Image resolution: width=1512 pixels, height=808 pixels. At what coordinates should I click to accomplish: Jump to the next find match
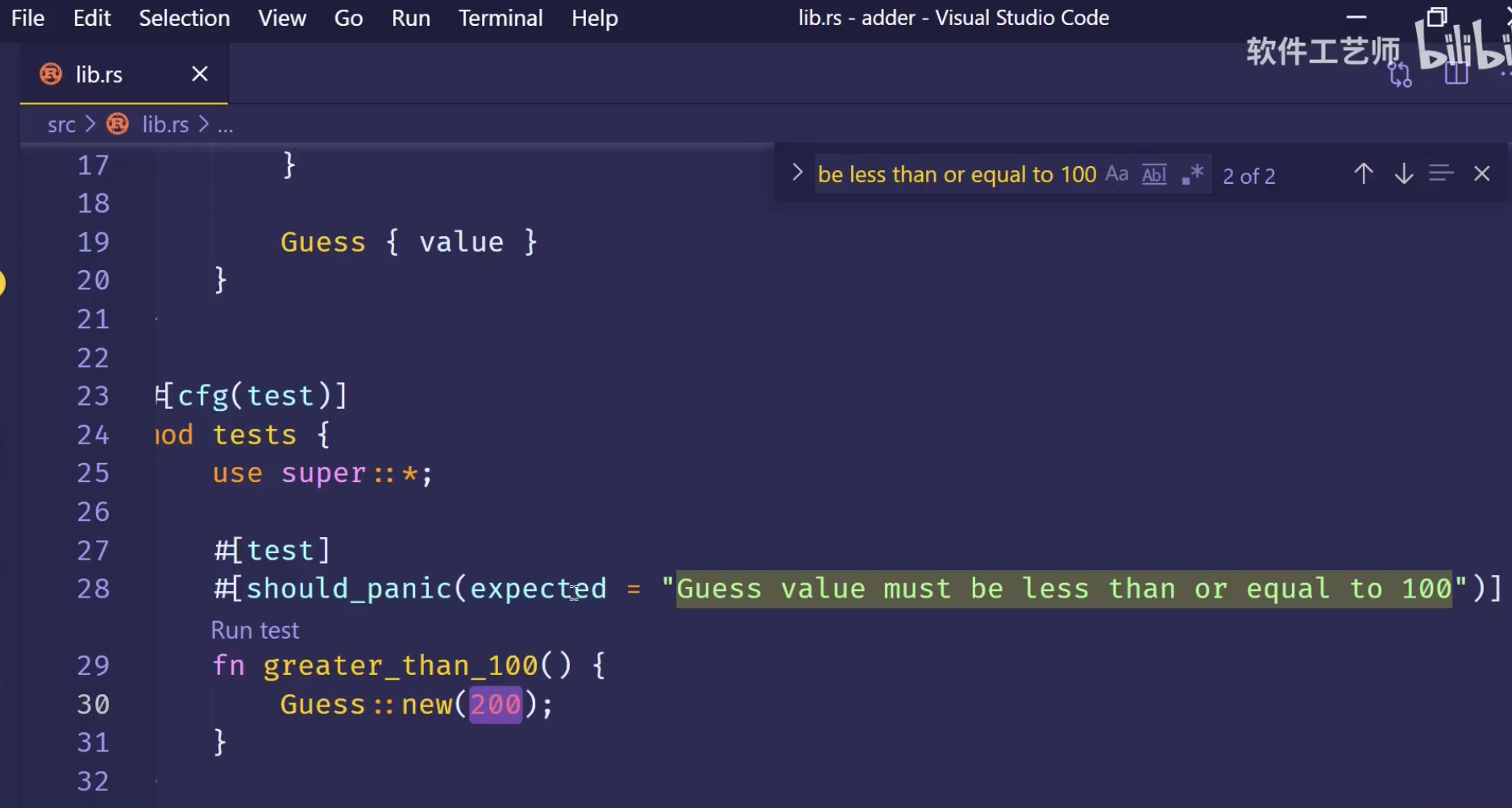tap(1403, 174)
